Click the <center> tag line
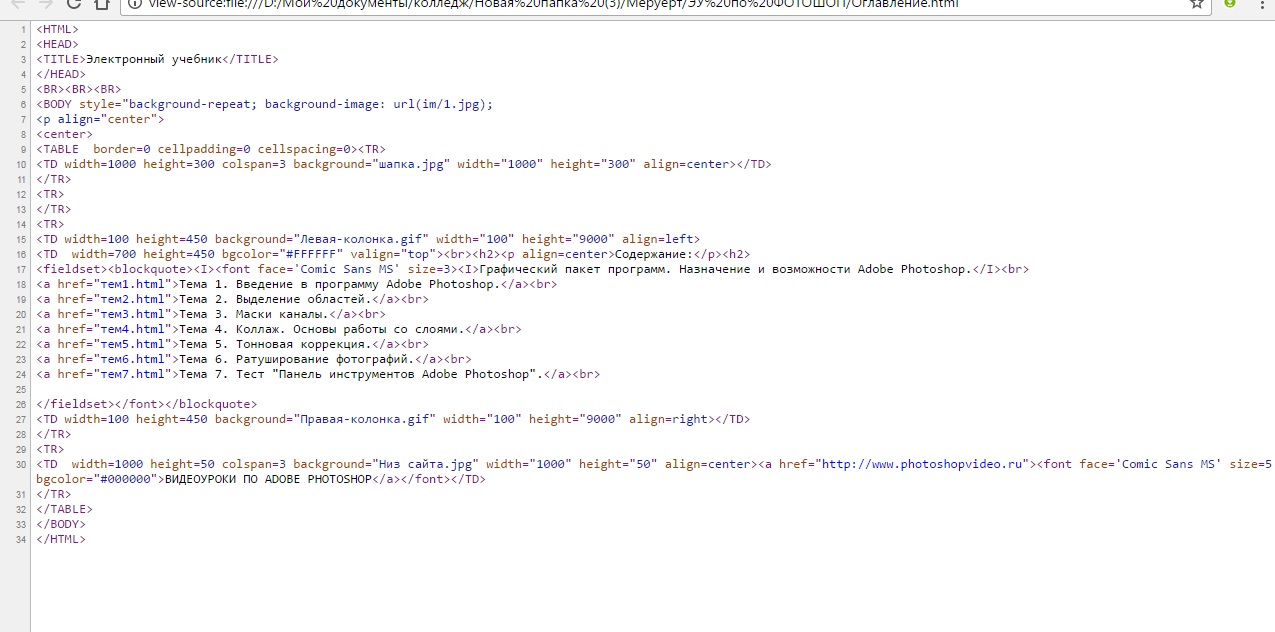The width and height of the screenshot is (1275, 632). tap(64, 134)
